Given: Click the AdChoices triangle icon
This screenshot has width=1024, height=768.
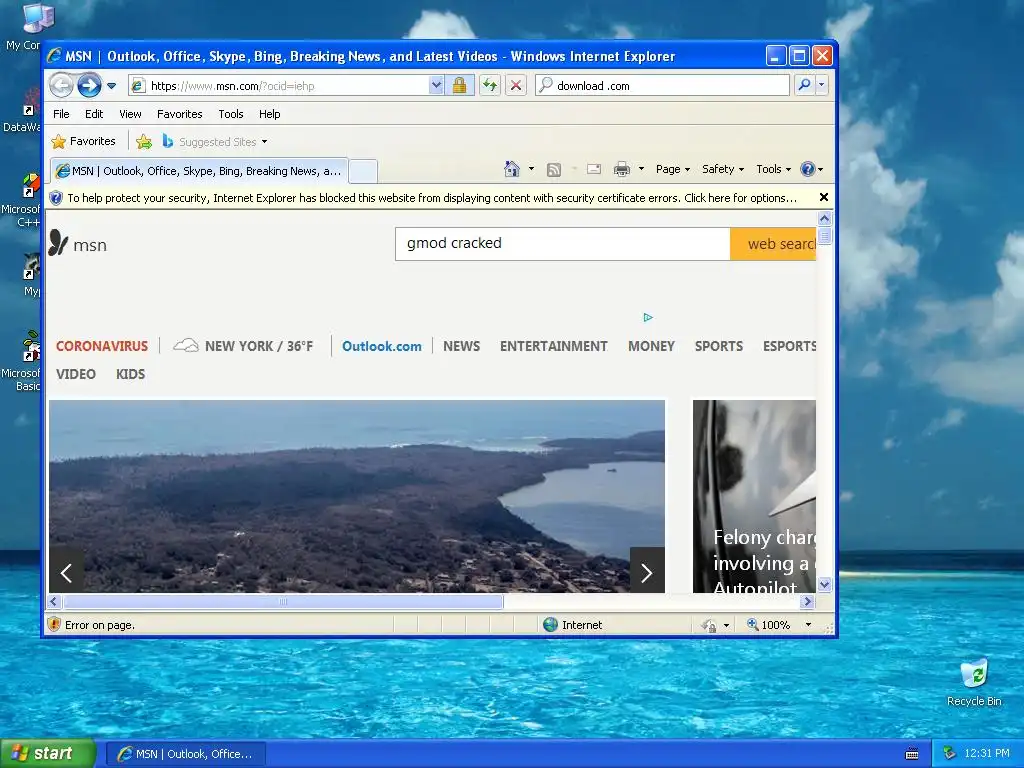Looking at the screenshot, I should point(648,317).
